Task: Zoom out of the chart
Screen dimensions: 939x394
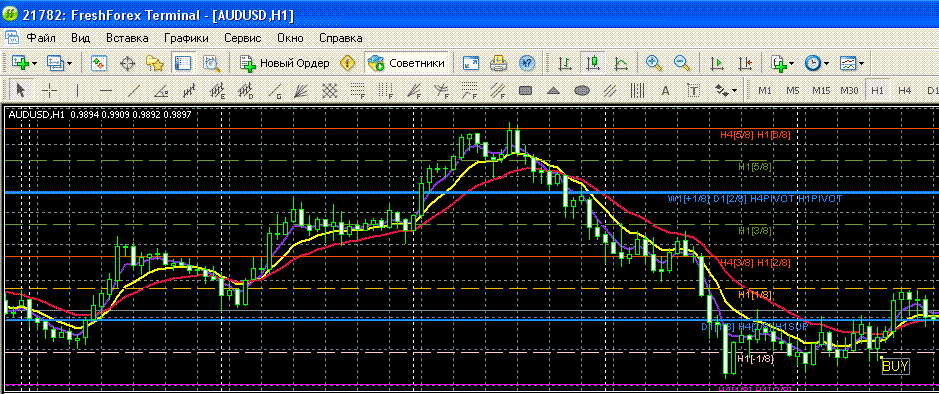Action: pos(681,63)
